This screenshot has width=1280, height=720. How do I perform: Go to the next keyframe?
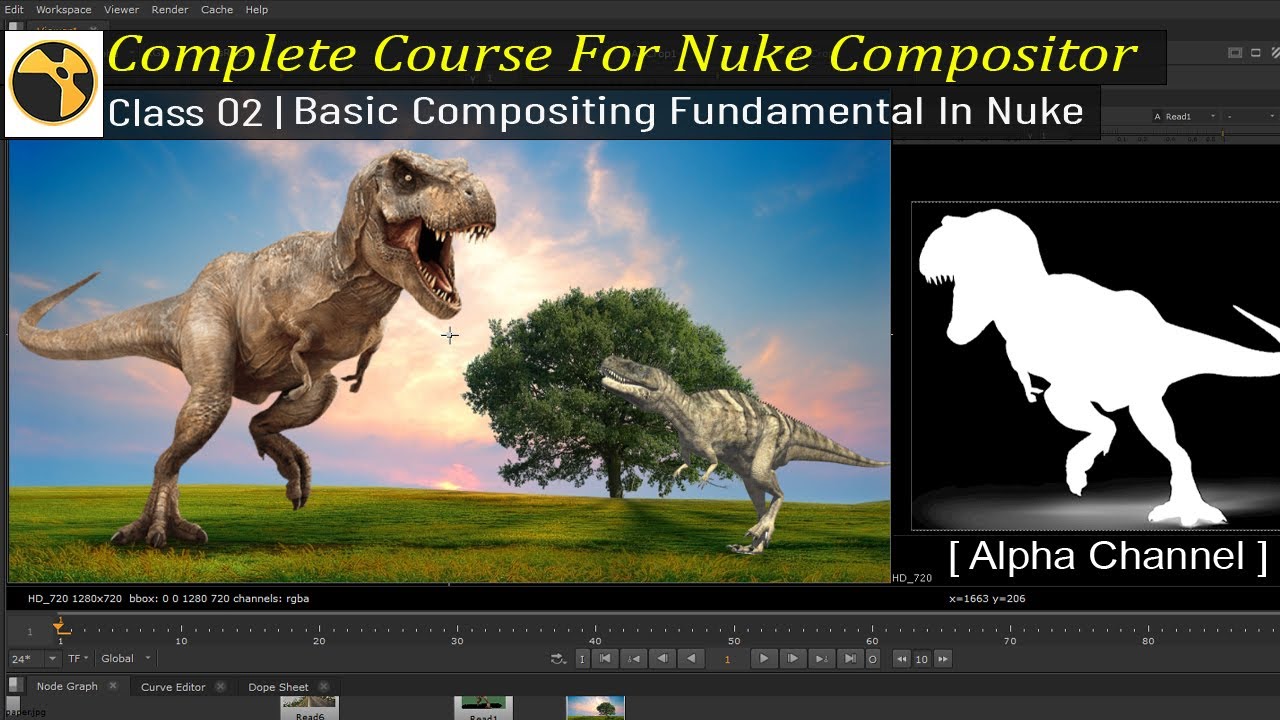pos(821,658)
